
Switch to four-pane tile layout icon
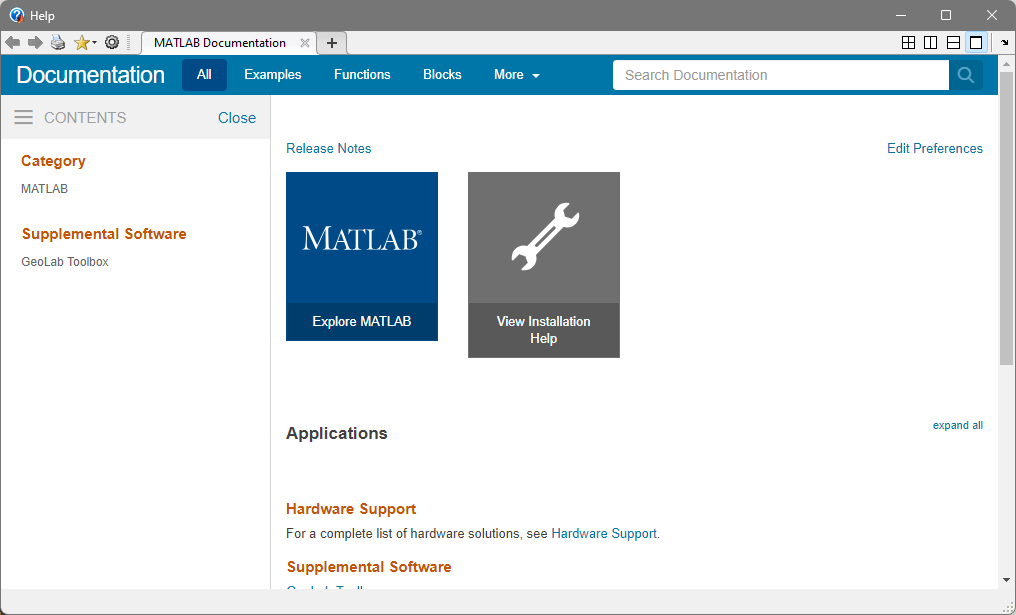[908, 43]
